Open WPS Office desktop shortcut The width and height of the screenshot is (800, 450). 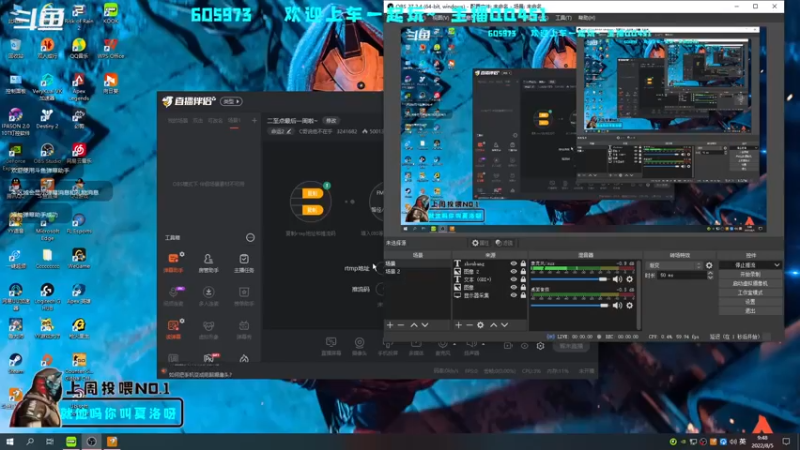click(x=110, y=49)
